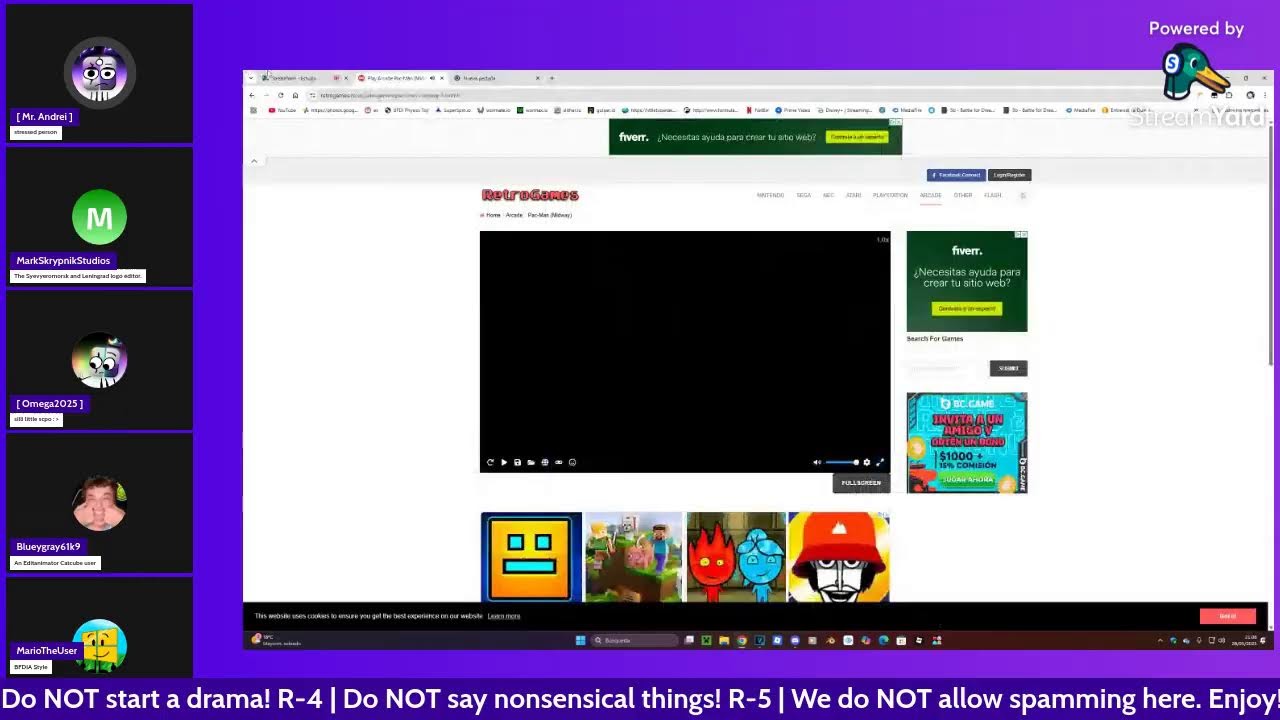Click the Search For Games input field
The width and height of the screenshot is (1280, 720).
tap(947, 368)
